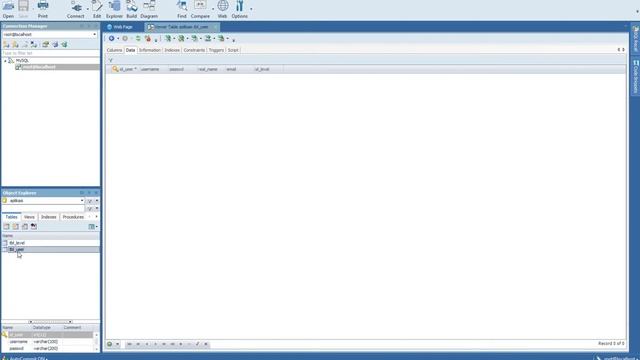Select the root@localhost connection tree item

click(39, 67)
